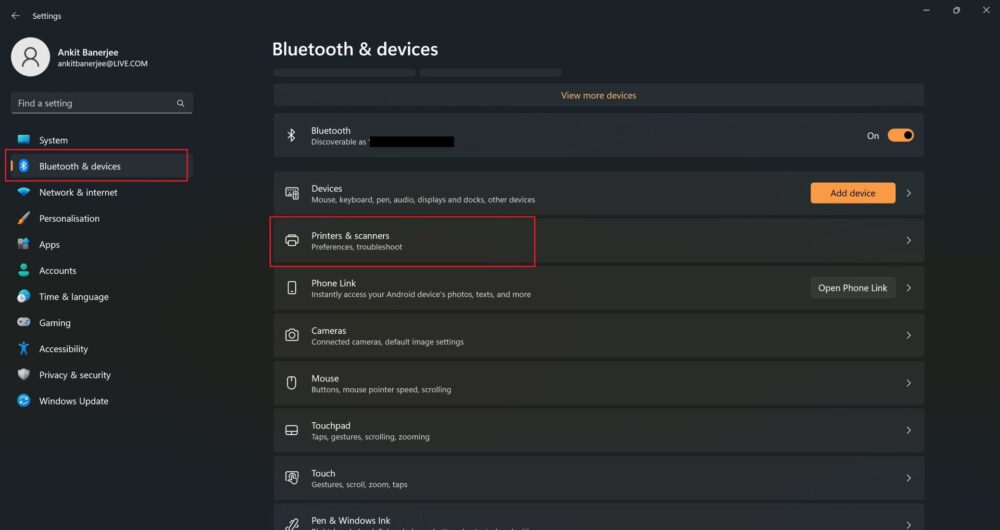Open Printers & scanners chevron arrow
This screenshot has height=530, width=1000.
click(x=908, y=241)
